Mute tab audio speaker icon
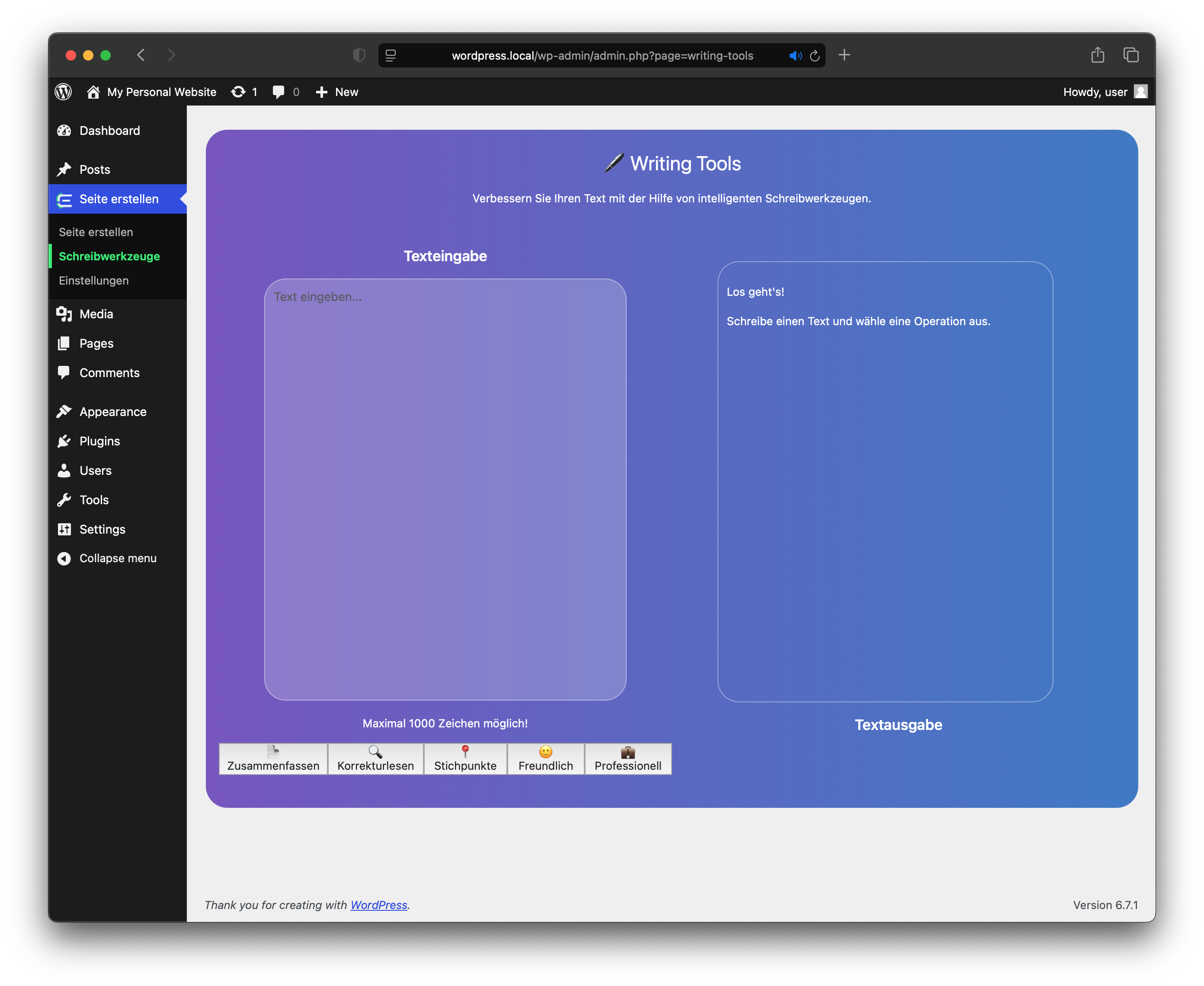The width and height of the screenshot is (1204, 986). click(795, 56)
